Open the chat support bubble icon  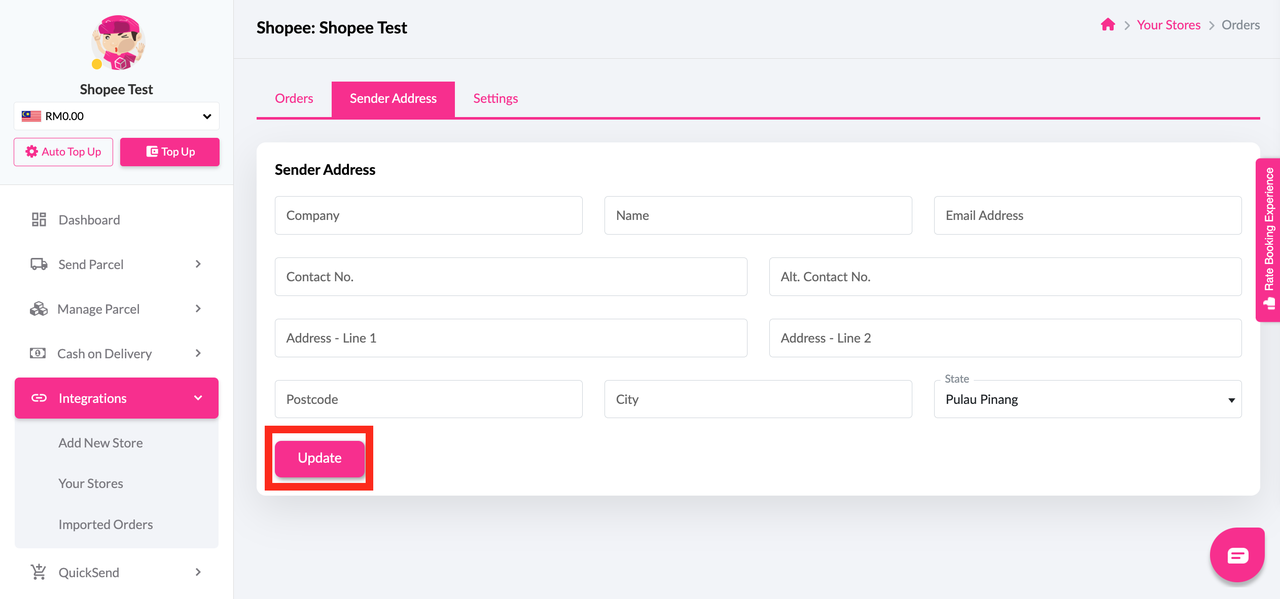[x=1238, y=554]
